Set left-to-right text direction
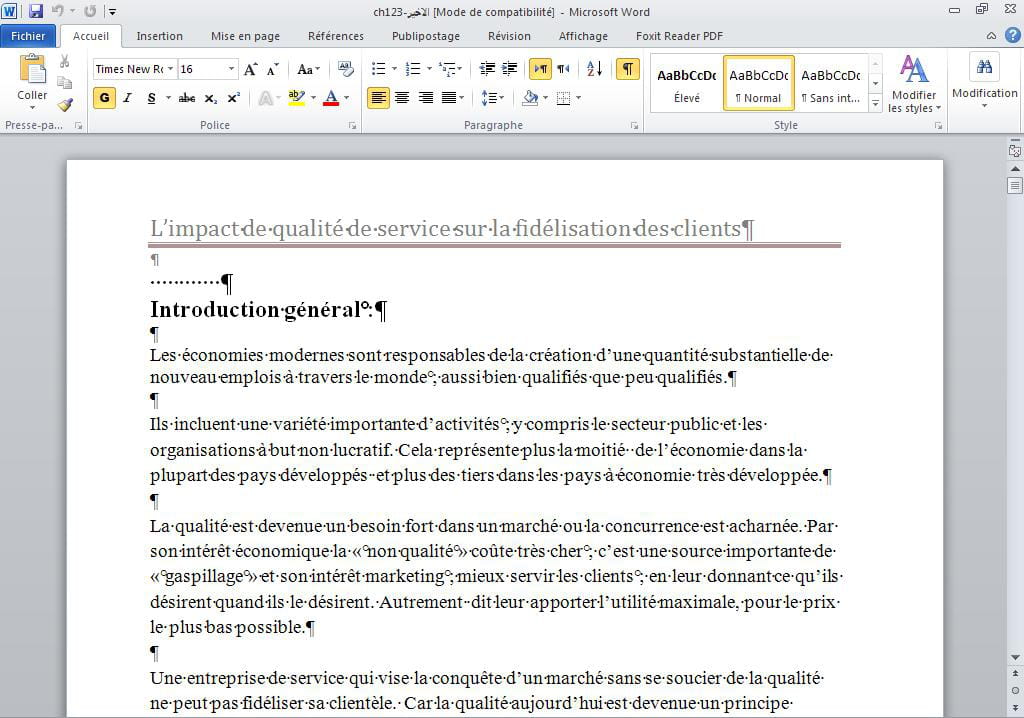1024x718 pixels. click(x=540, y=69)
